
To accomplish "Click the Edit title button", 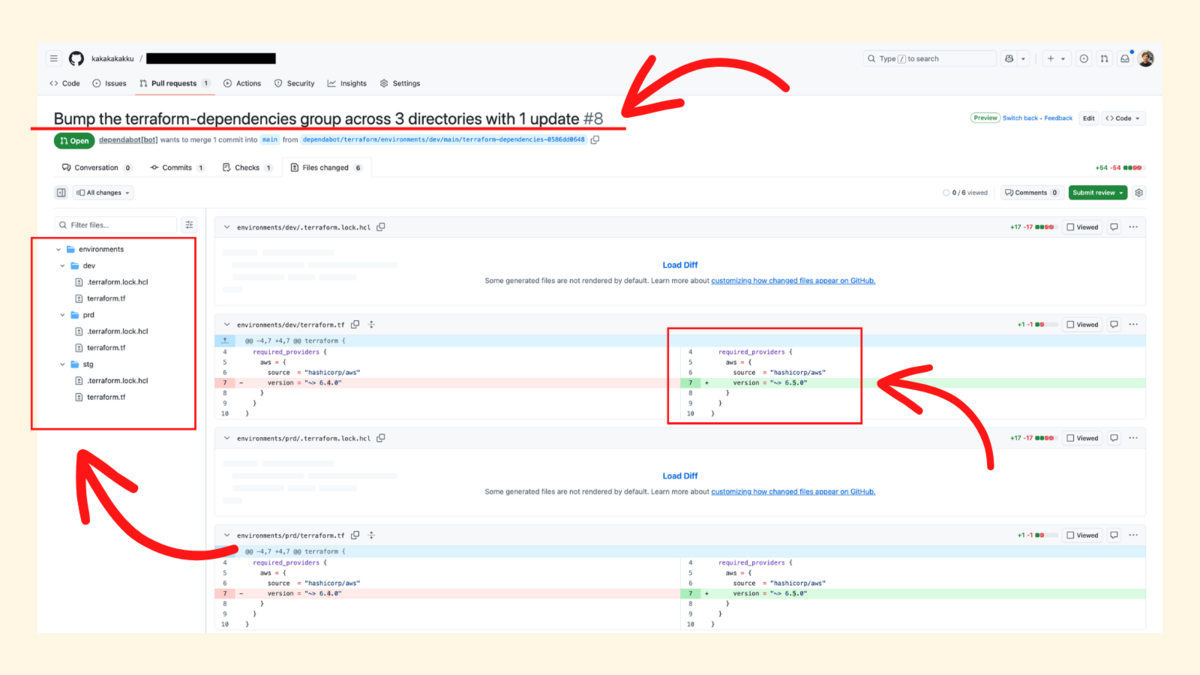I will (x=1088, y=118).
